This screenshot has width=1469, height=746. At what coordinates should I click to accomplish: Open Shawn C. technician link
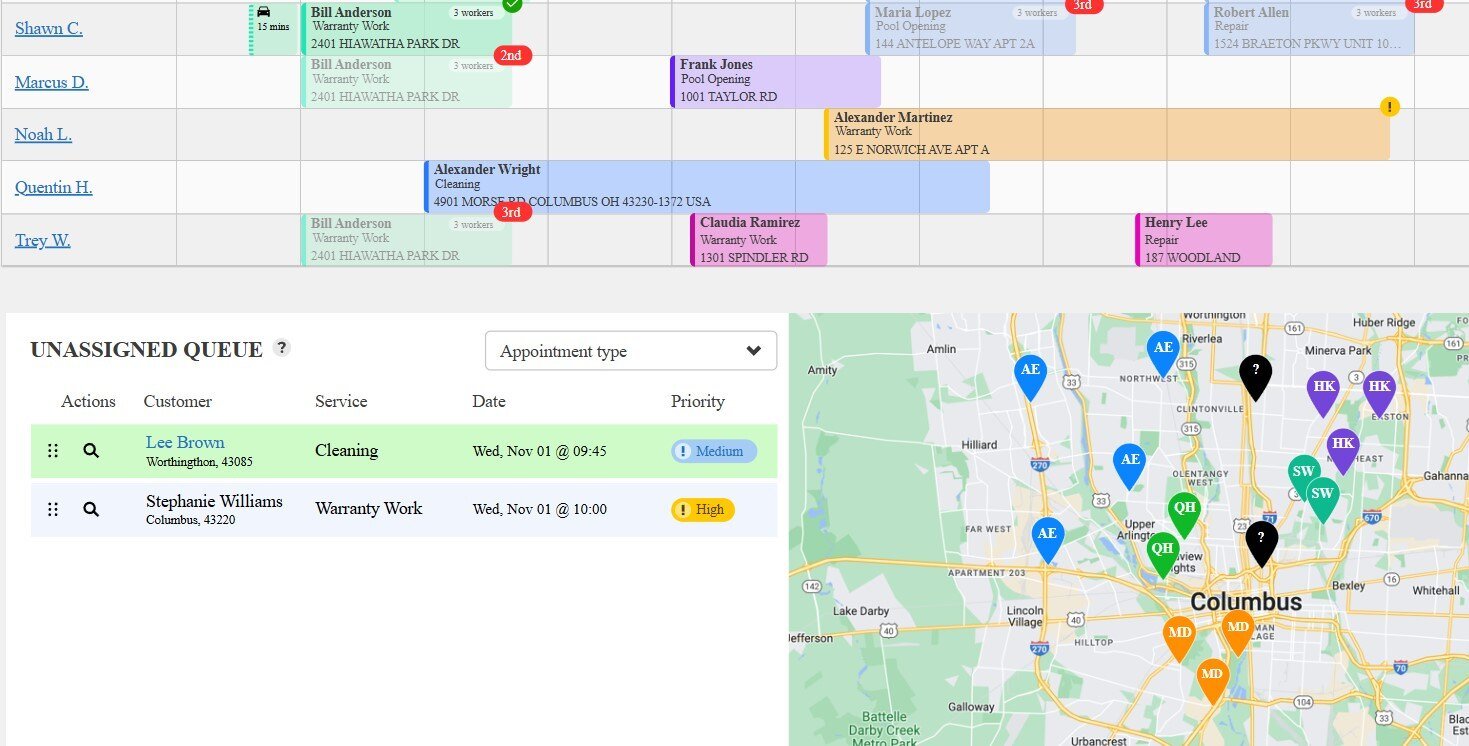(48, 28)
